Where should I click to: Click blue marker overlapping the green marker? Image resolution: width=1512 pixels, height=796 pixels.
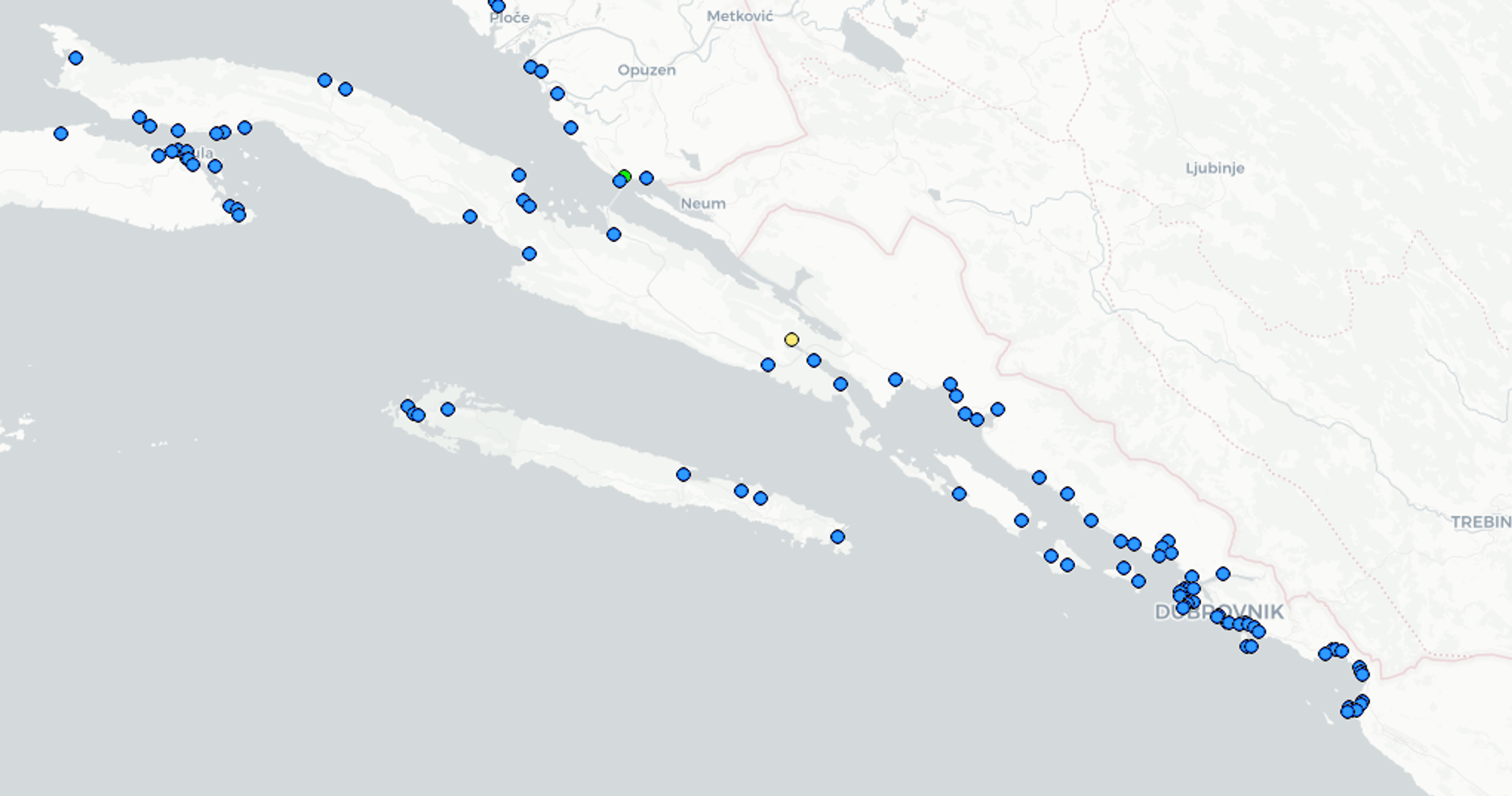[619, 182]
